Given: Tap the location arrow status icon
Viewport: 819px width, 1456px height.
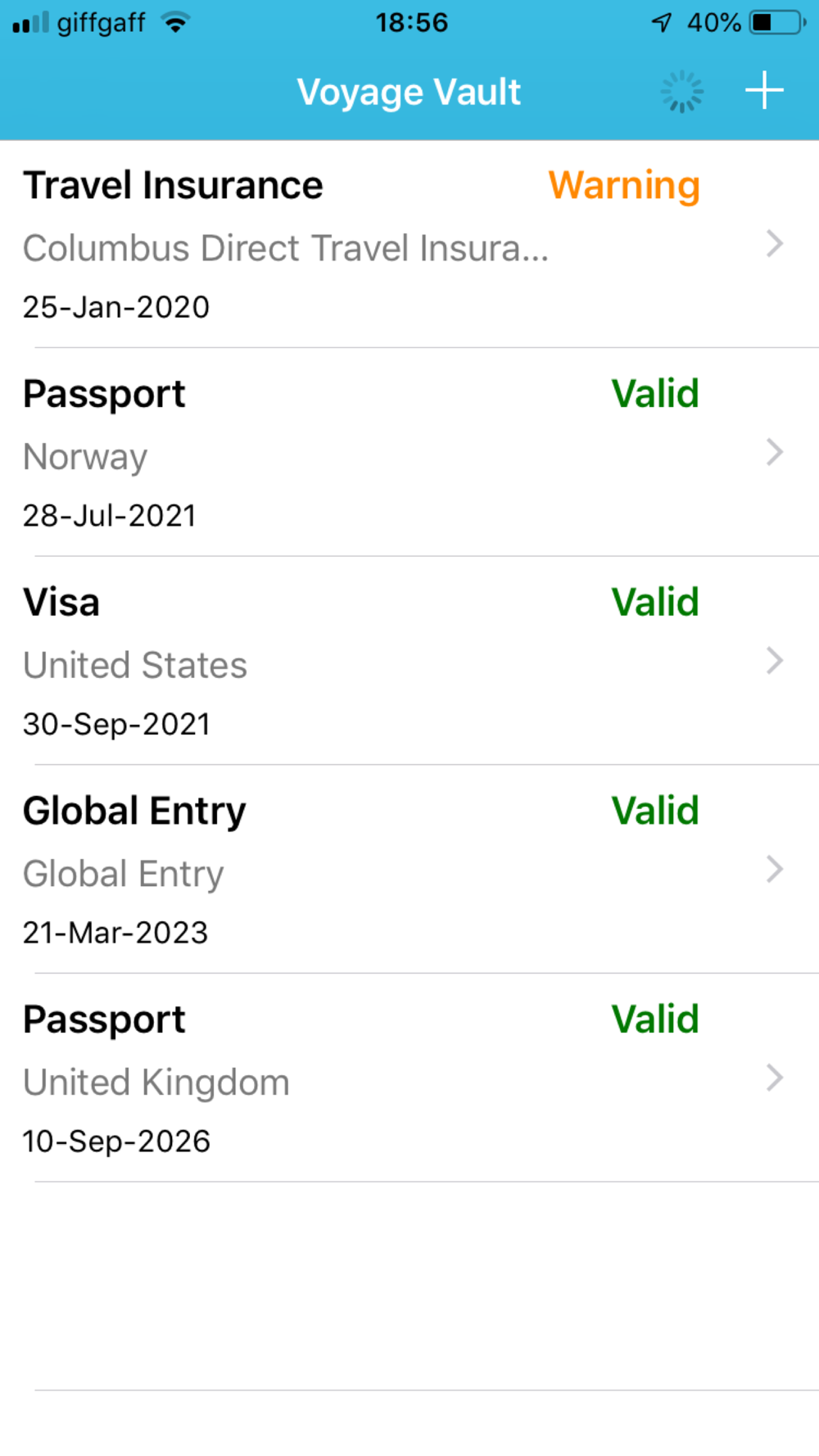Looking at the screenshot, I should [662, 22].
